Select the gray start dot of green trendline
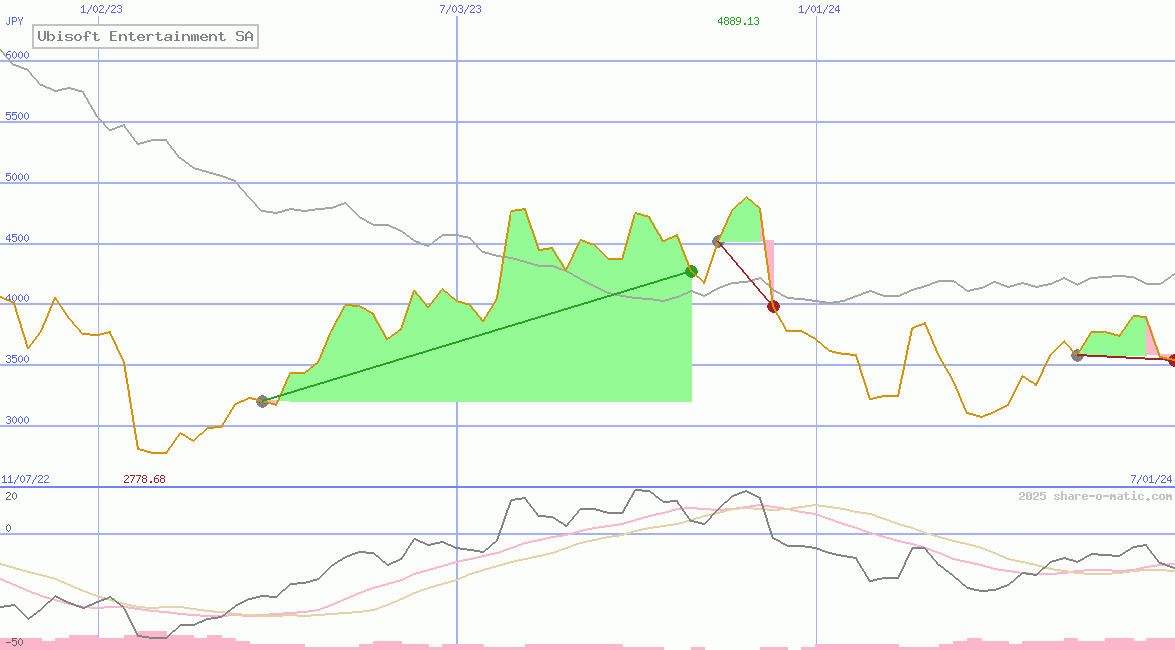Screen dimensions: 1175x650 262,401
